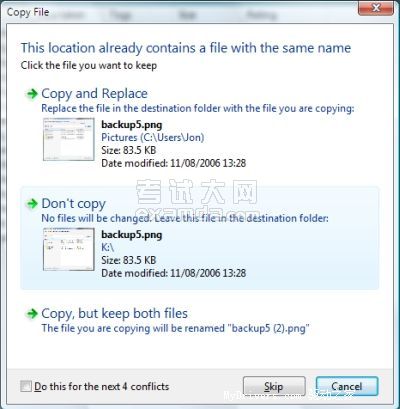The width and height of the screenshot is (400, 409).
Task: Click the green arrow beside Don't copy
Action: click(x=32, y=204)
